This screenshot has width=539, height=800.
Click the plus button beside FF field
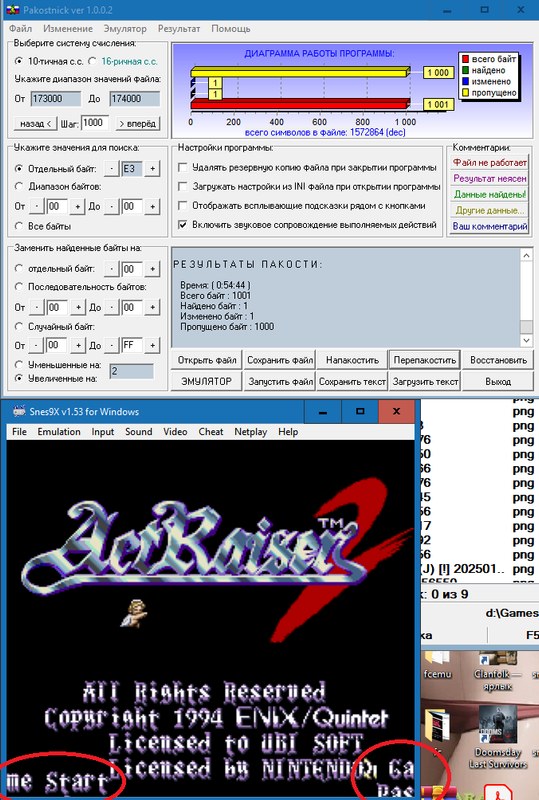pos(152,345)
